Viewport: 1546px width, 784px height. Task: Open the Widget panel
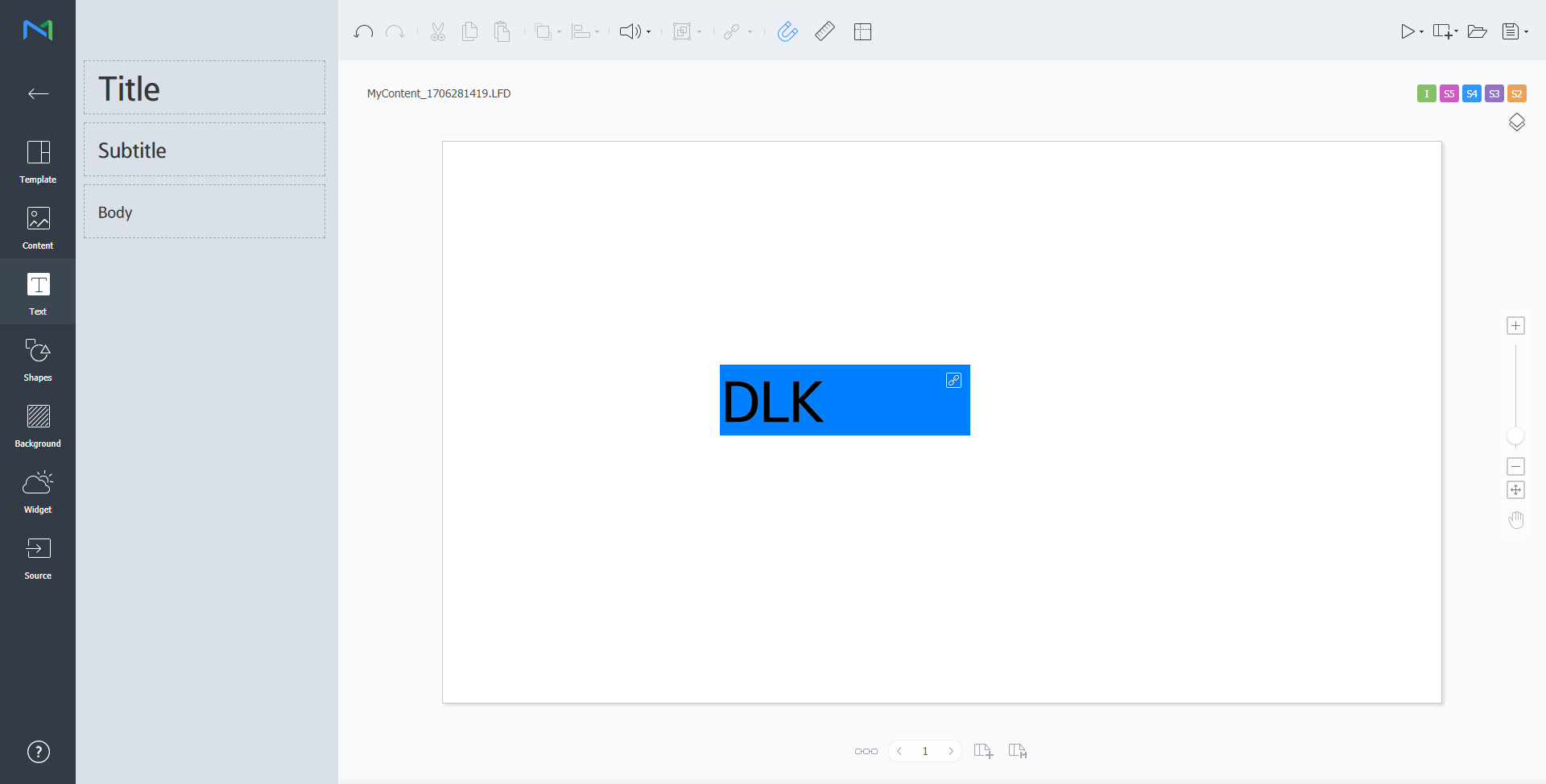38,491
